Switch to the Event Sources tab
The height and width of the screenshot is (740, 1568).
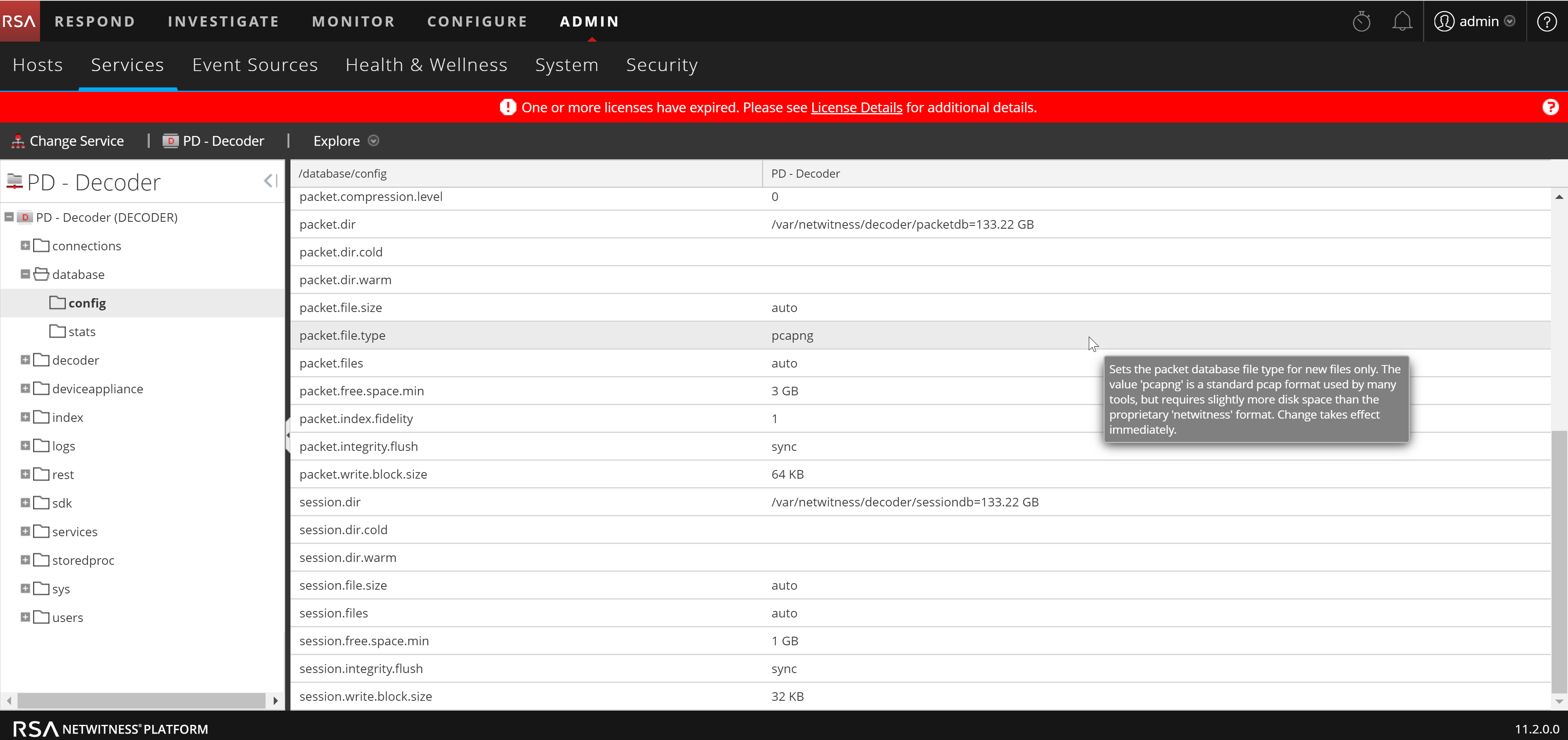255,65
